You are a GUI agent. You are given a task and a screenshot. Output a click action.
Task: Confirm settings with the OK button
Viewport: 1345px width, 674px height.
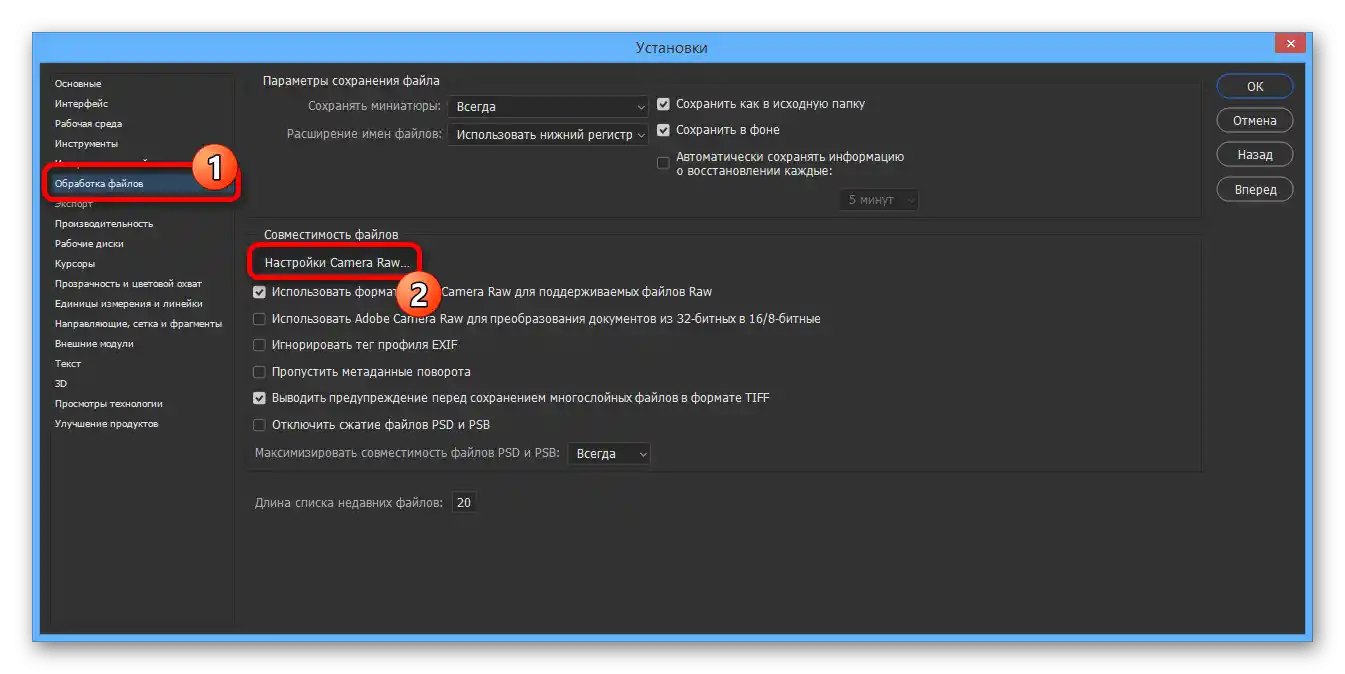click(1254, 87)
